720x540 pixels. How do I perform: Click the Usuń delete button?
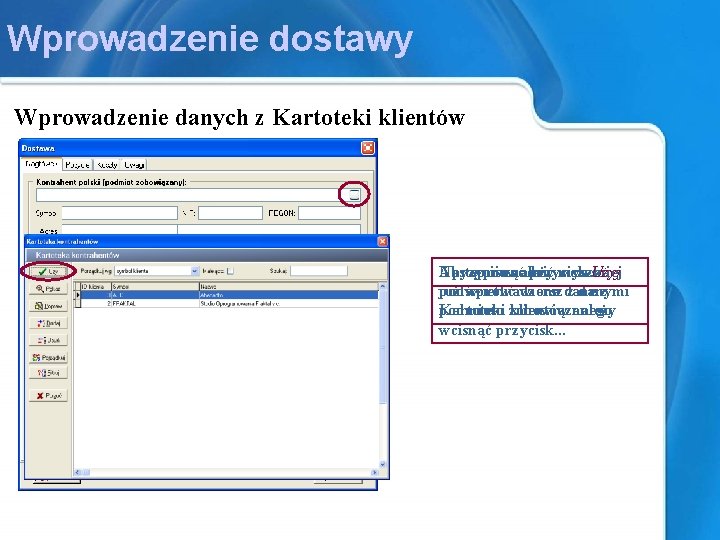(48, 340)
